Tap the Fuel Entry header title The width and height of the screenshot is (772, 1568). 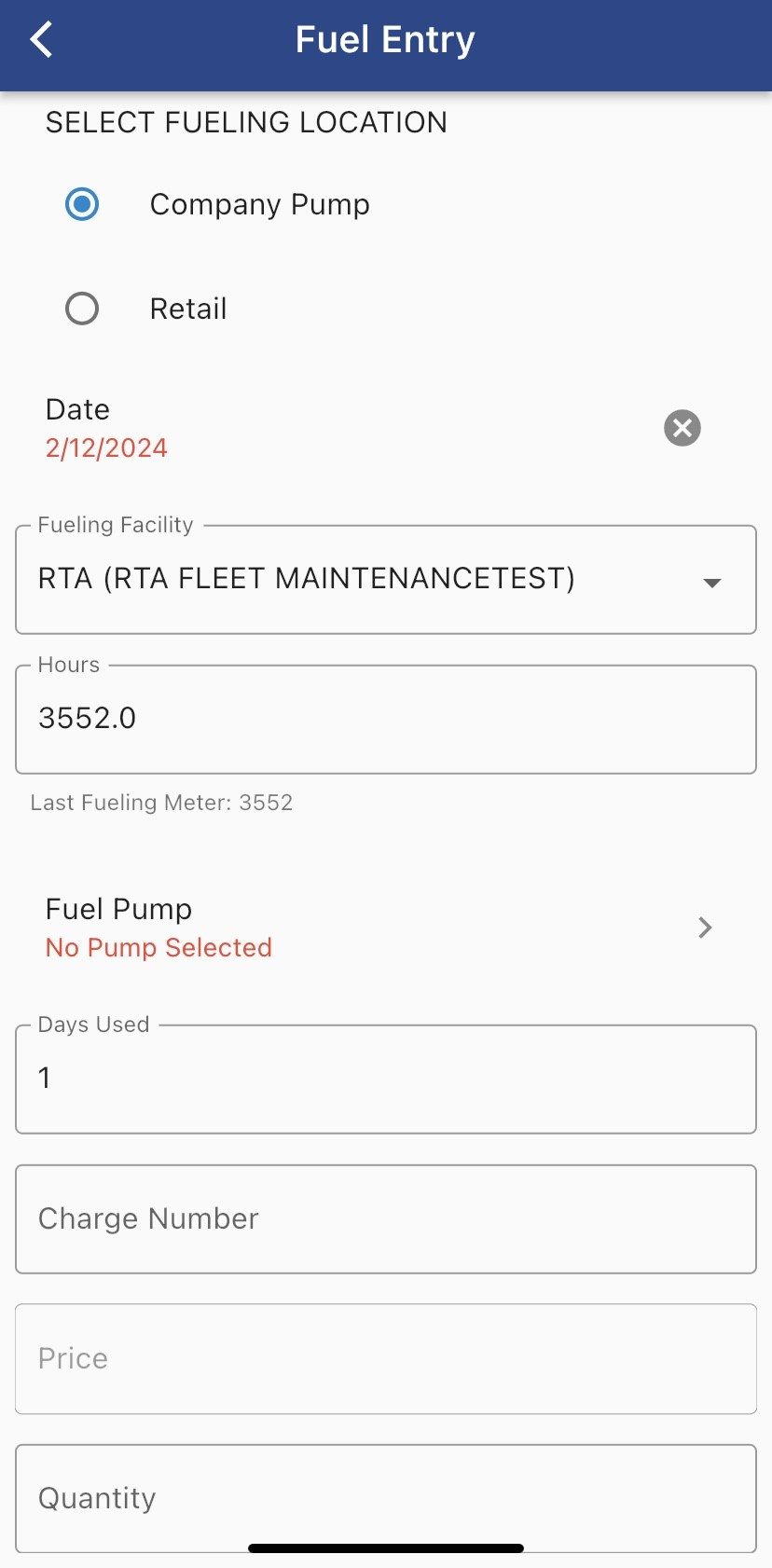point(385,40)
